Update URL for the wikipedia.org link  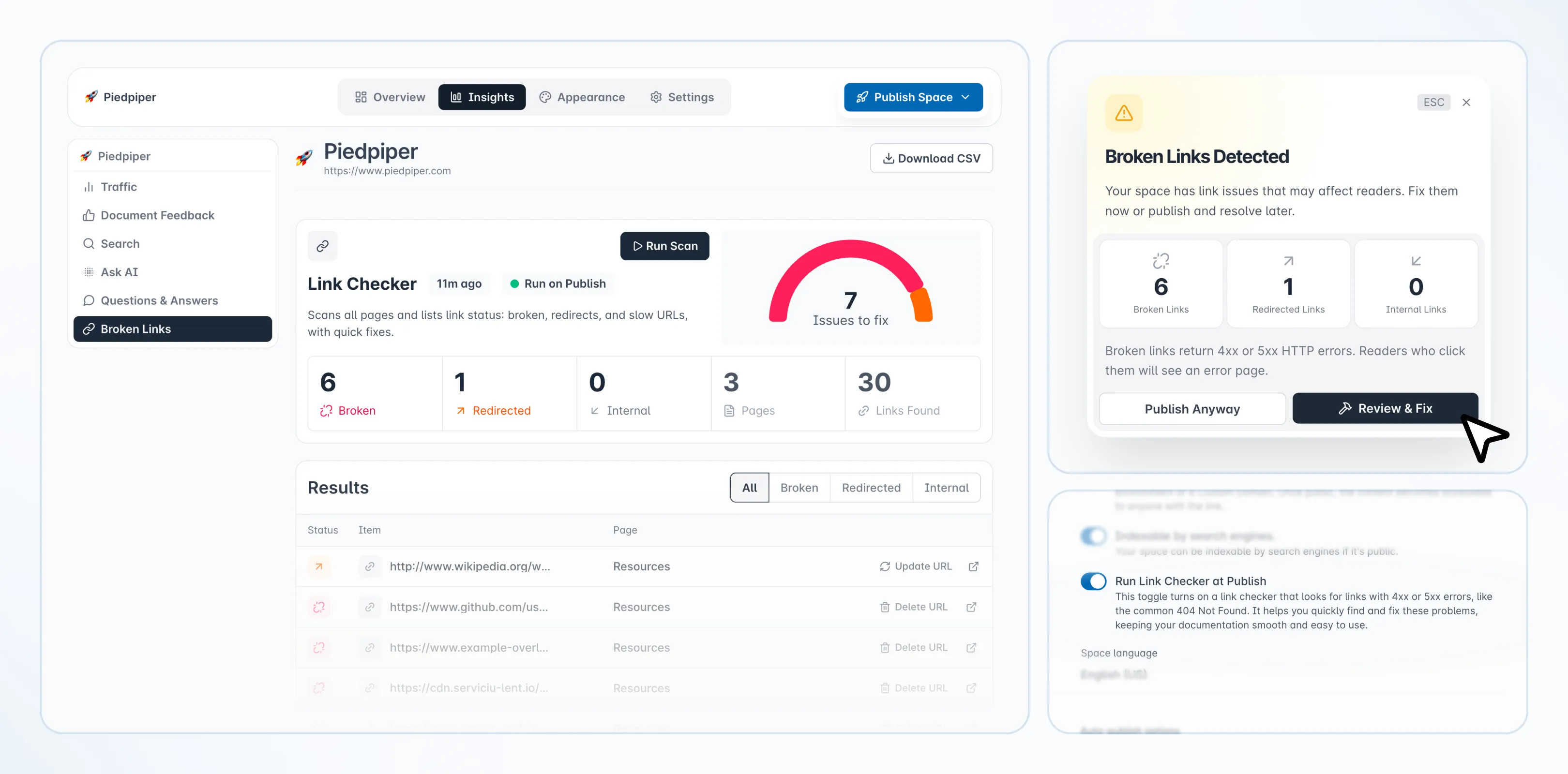tap(916, 566)
